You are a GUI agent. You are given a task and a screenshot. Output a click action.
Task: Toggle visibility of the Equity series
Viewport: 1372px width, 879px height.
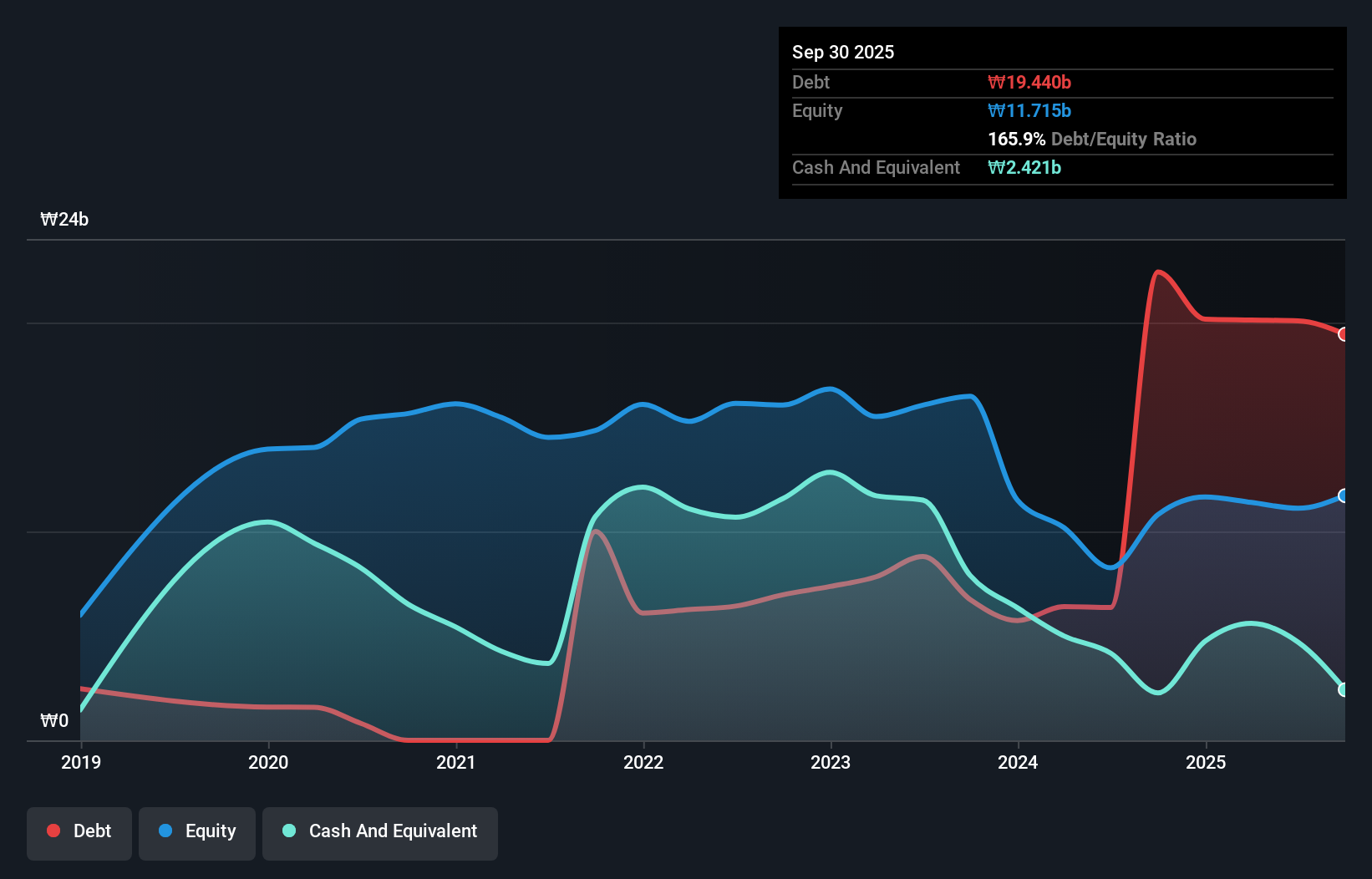coord(196,831)
